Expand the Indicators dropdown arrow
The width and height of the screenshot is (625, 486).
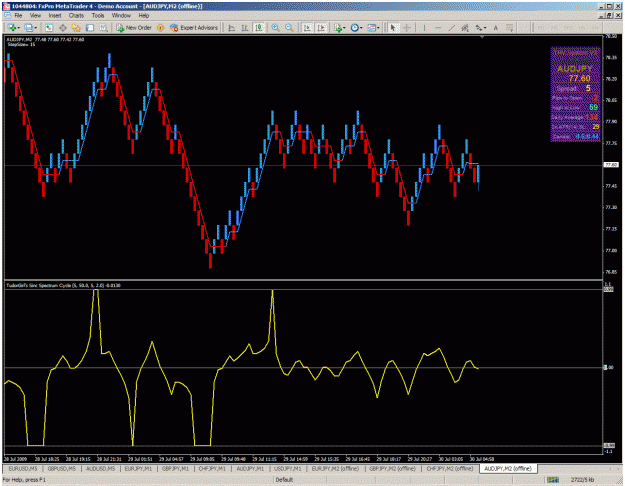pos(344,28)
